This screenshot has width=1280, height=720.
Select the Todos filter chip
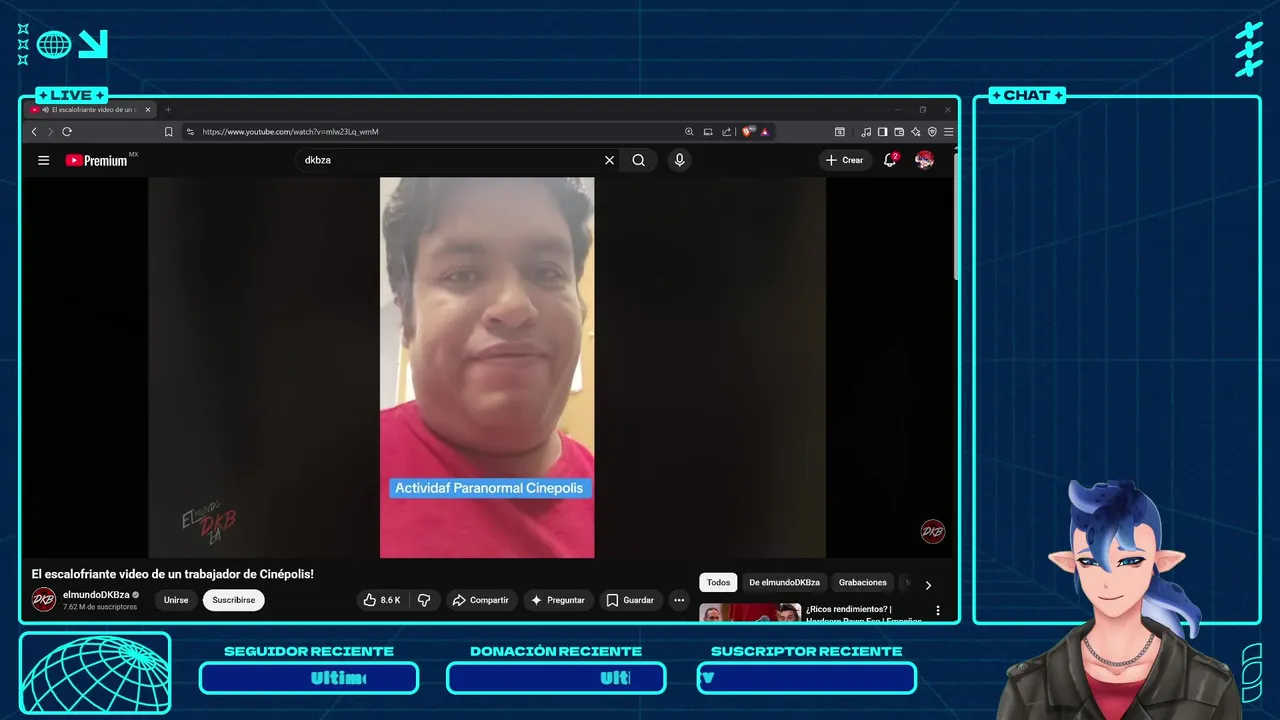pyautogui.click(x=718, y=583)
